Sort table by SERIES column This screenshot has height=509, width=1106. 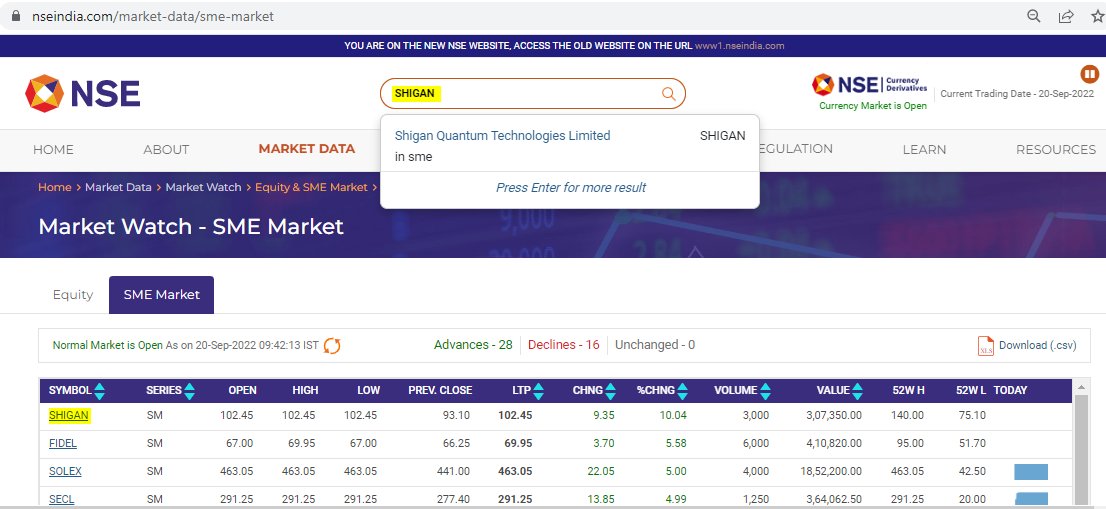point(189,391)
